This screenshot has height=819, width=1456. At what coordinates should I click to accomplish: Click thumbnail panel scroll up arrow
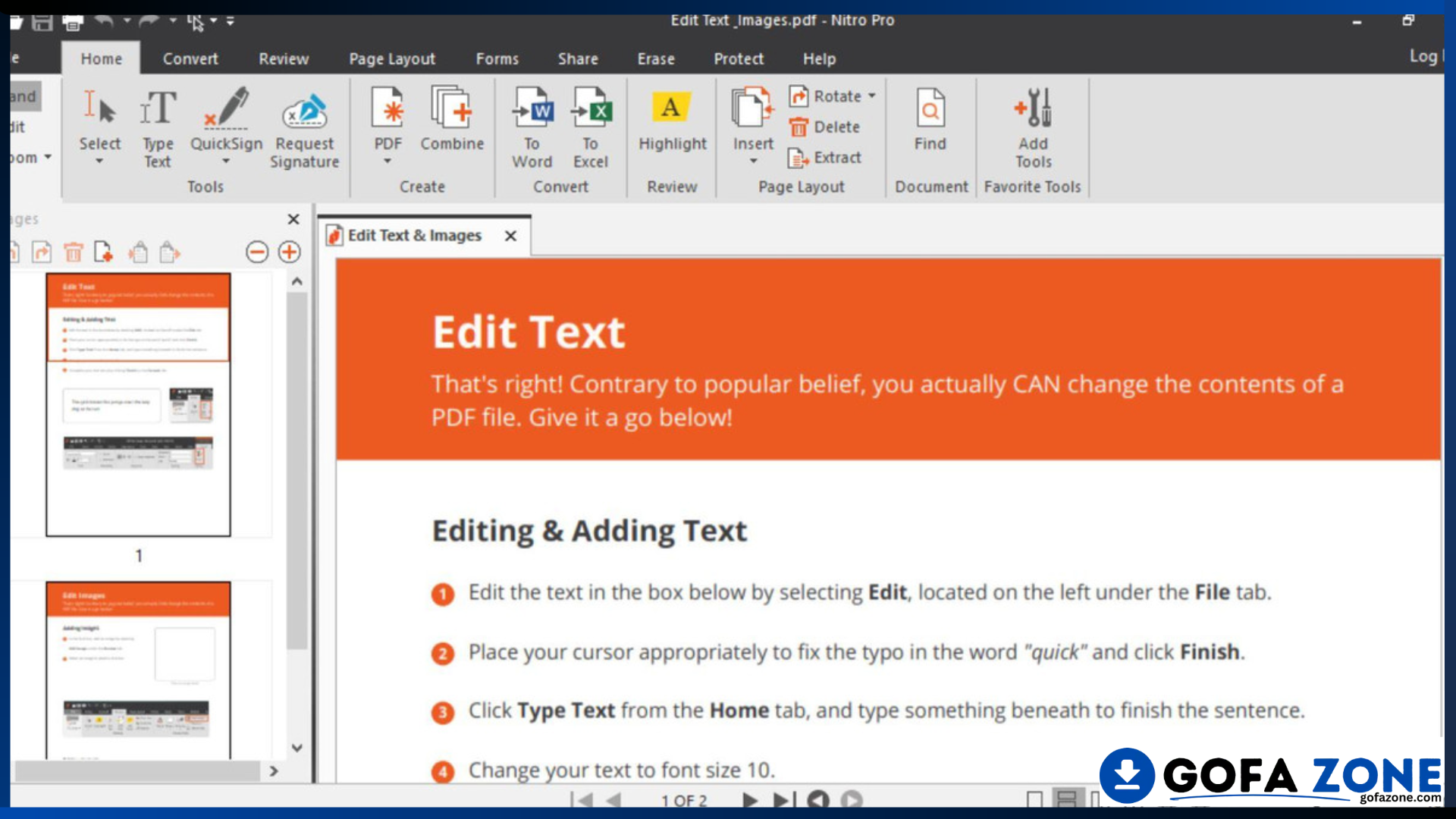[x=297, y=281]
